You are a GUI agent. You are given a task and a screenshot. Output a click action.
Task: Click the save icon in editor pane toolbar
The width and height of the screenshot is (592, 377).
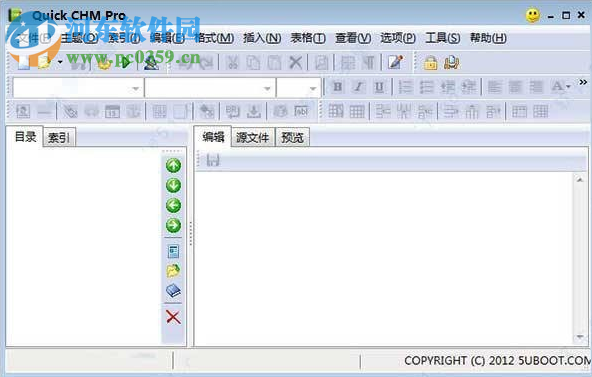[213, 160]
